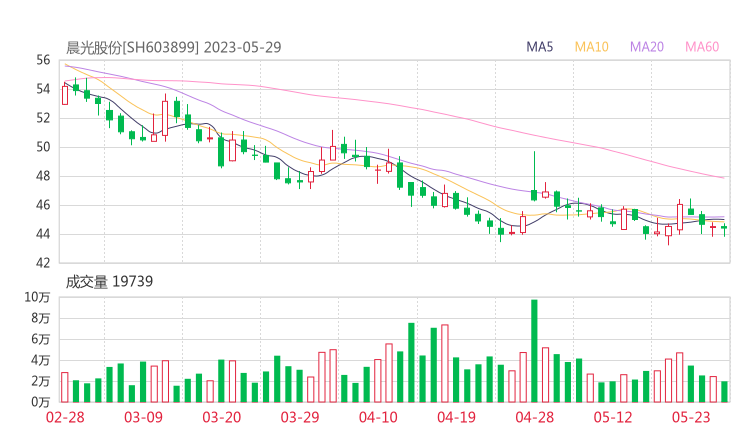Select the MA20 legend label
Screen dimensions: 740x440
(647, 47)
